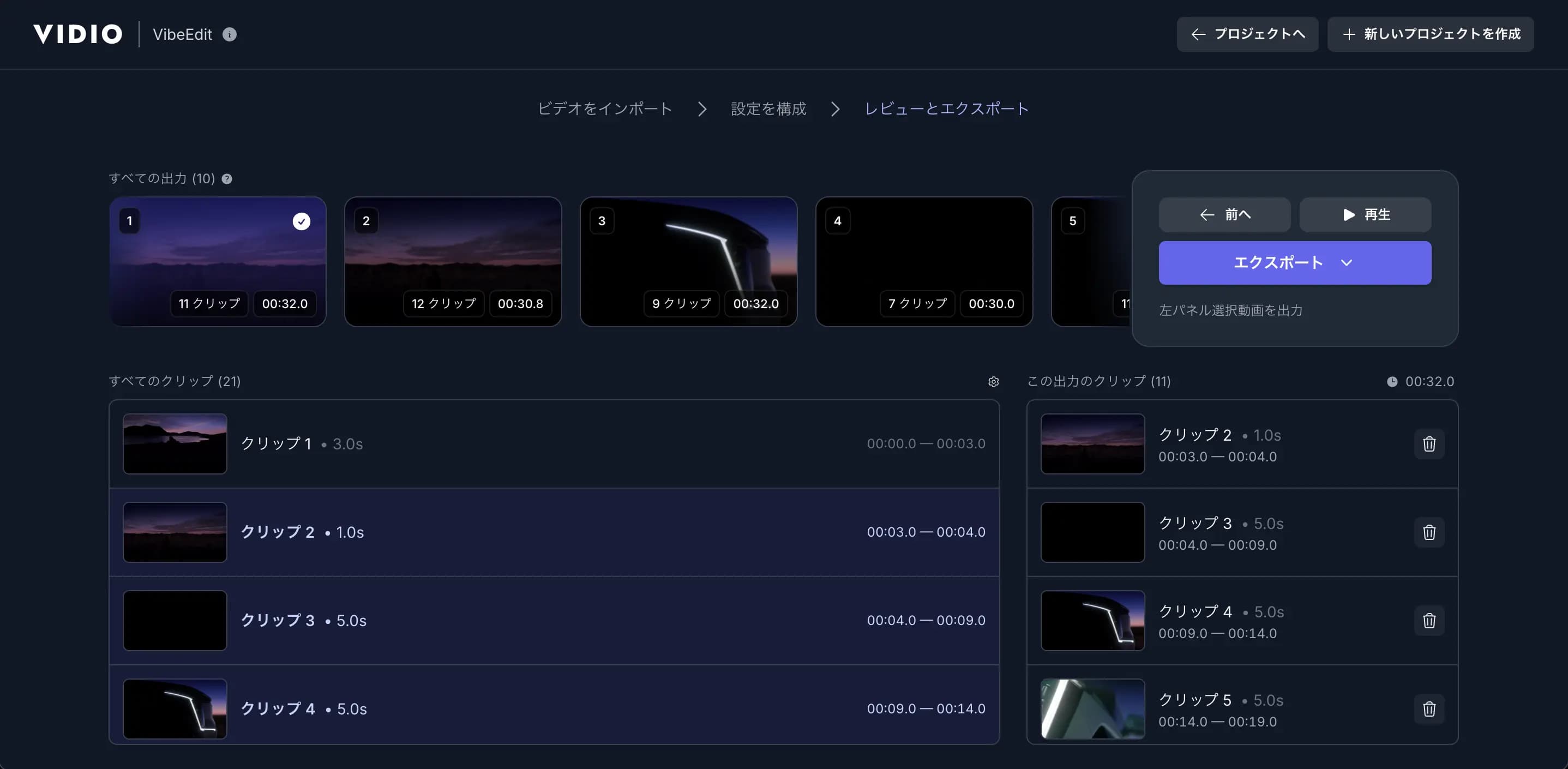Viewport: 1568px width, 769px height.
Task: Click the help icon beside すべての出力
Action: click(x=227, y=179)
